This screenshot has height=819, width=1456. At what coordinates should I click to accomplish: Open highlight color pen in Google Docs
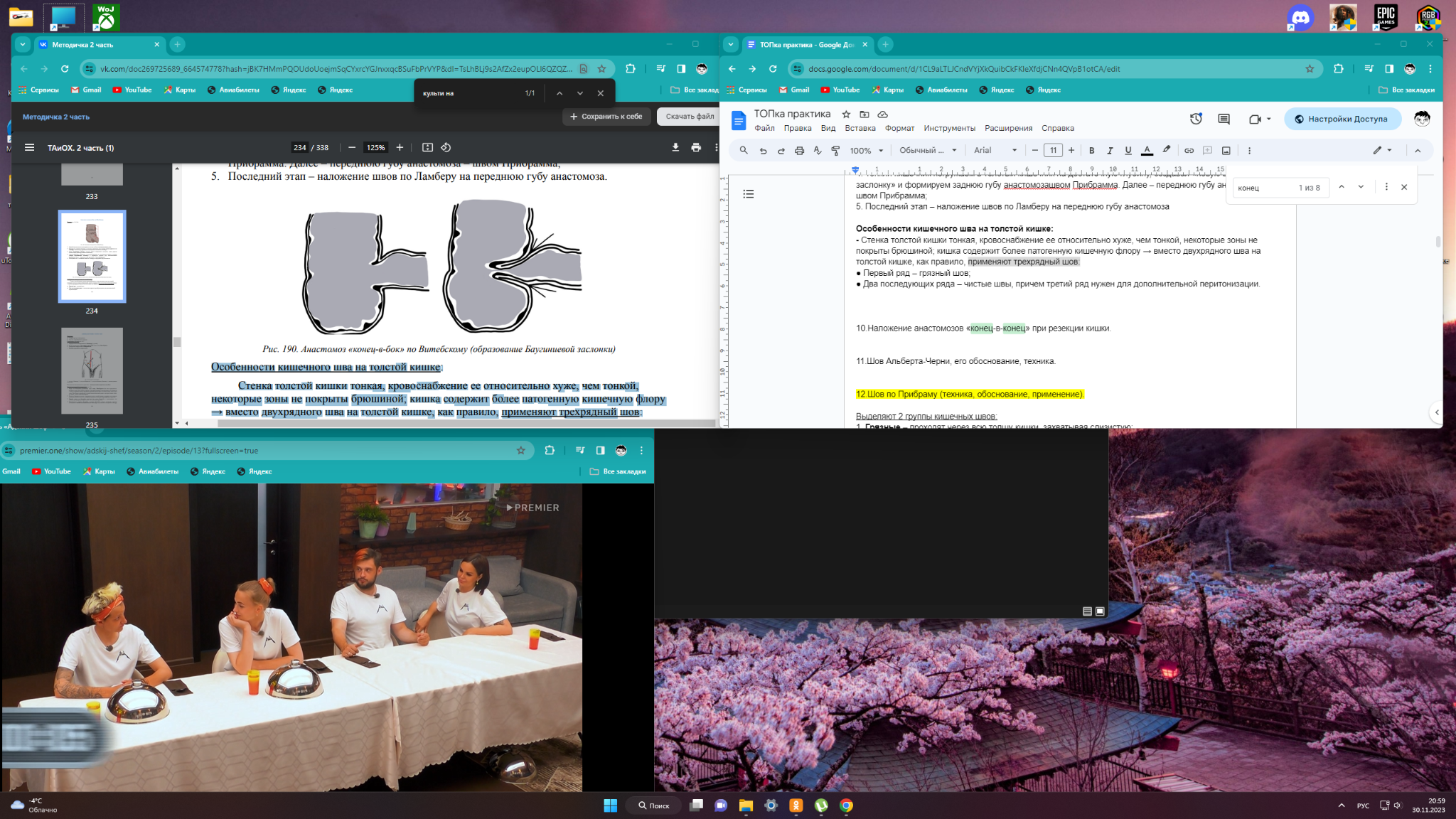tap(1166, 150)
